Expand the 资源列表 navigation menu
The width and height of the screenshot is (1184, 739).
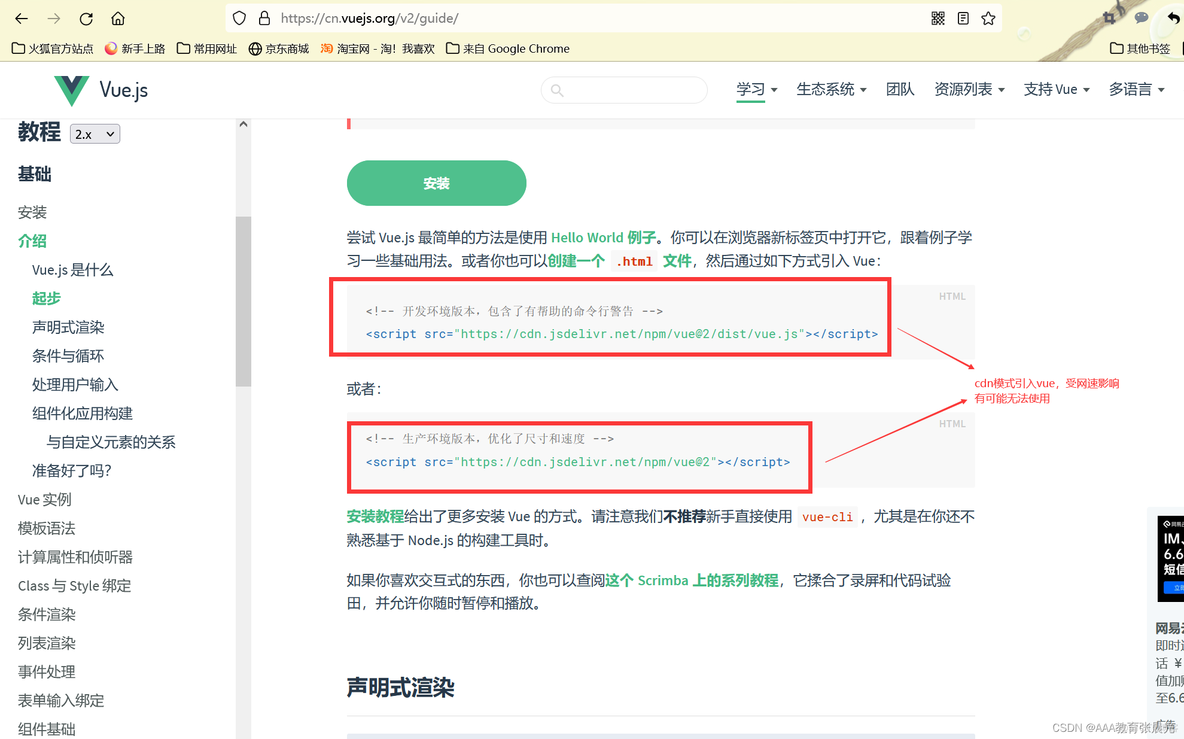tap(970, 89)
